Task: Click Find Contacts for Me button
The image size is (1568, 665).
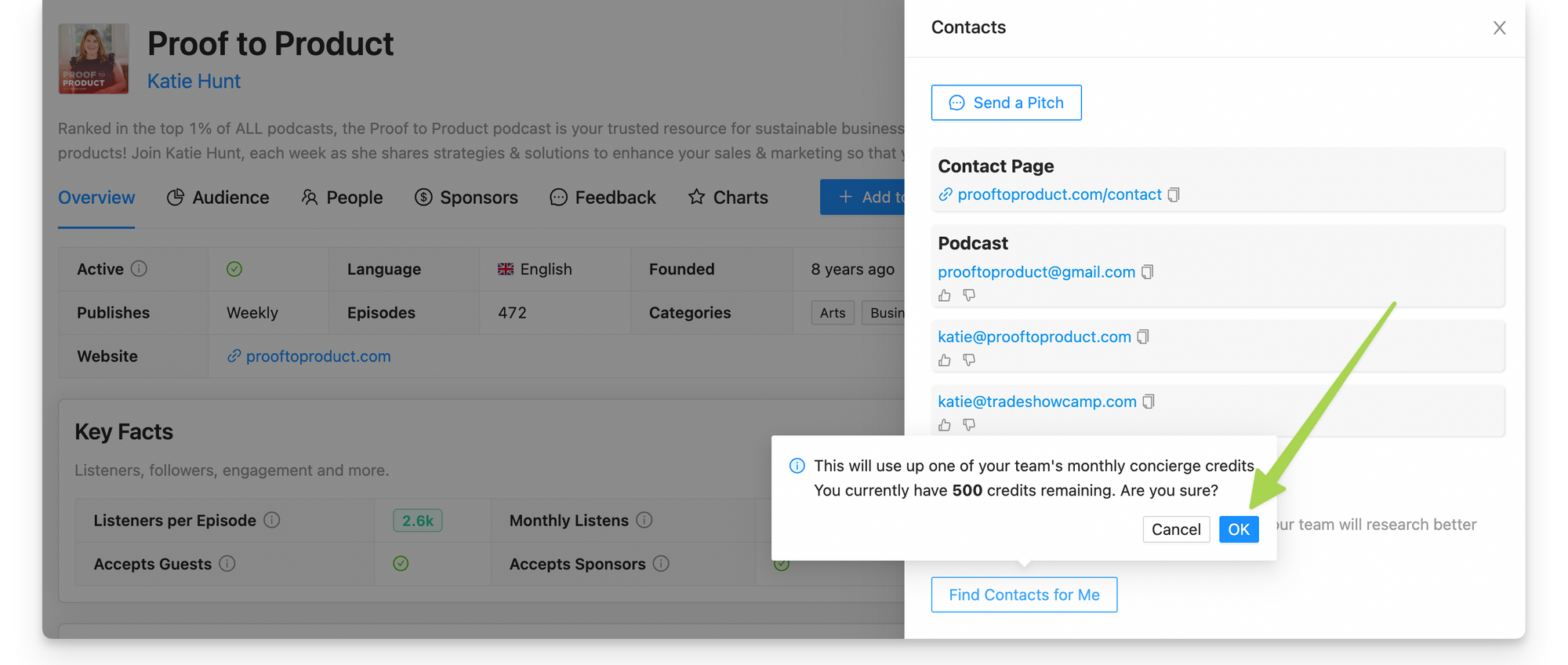Action: point(1024,594)
